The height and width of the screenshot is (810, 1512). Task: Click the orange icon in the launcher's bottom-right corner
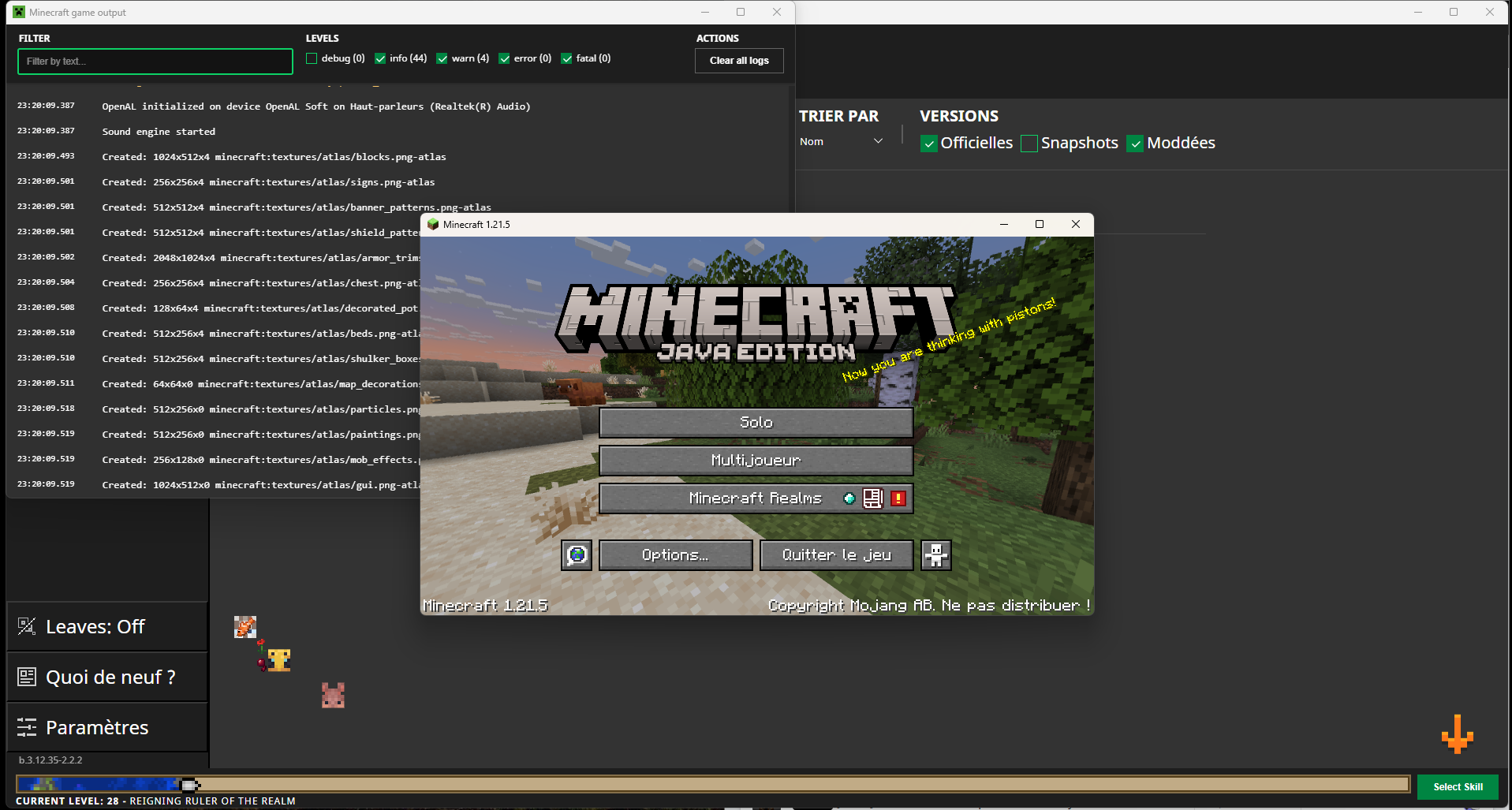click(x=1458, y=734)
